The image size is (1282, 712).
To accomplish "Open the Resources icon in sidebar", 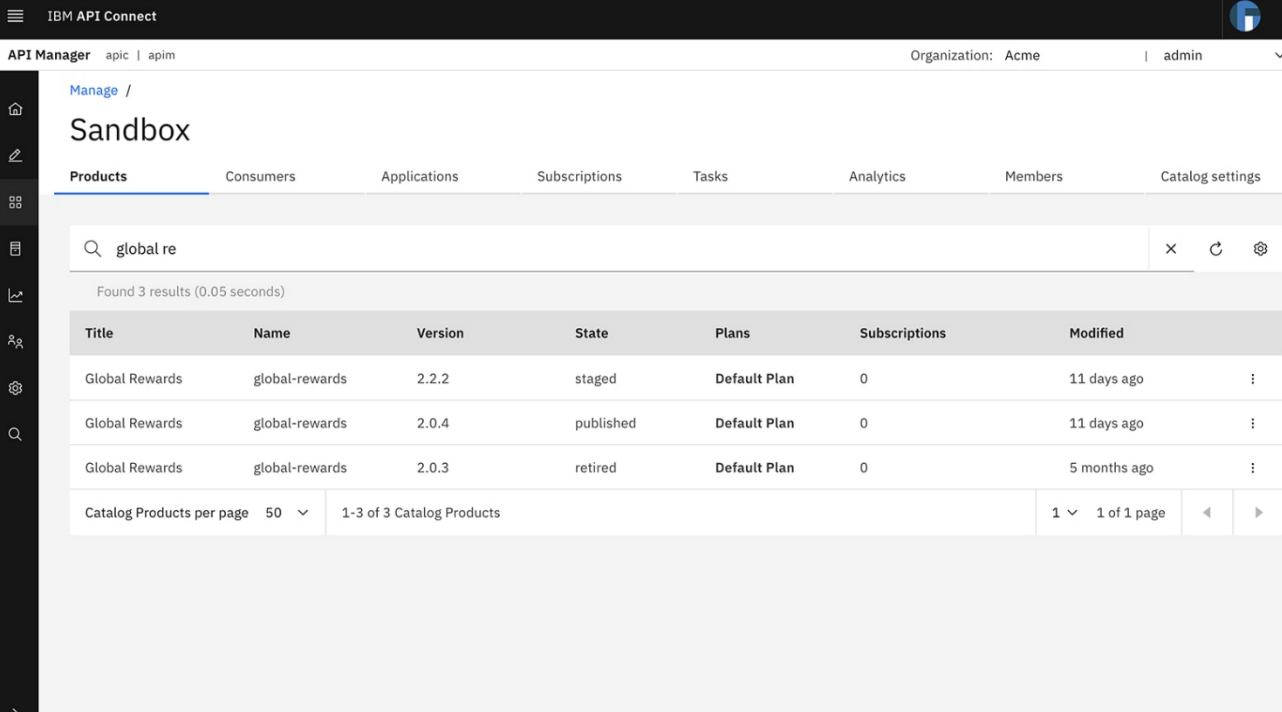I will [x=15, y=249].
